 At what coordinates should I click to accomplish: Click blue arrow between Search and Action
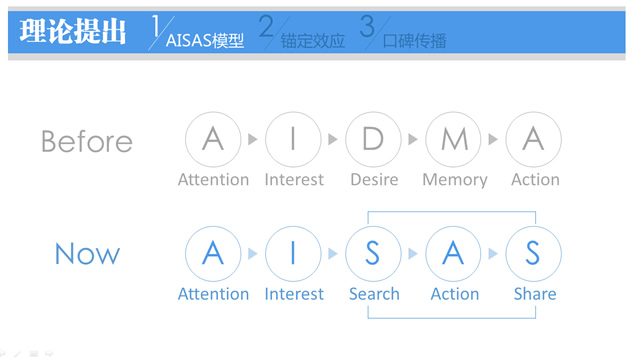click(x=413, y=254)
